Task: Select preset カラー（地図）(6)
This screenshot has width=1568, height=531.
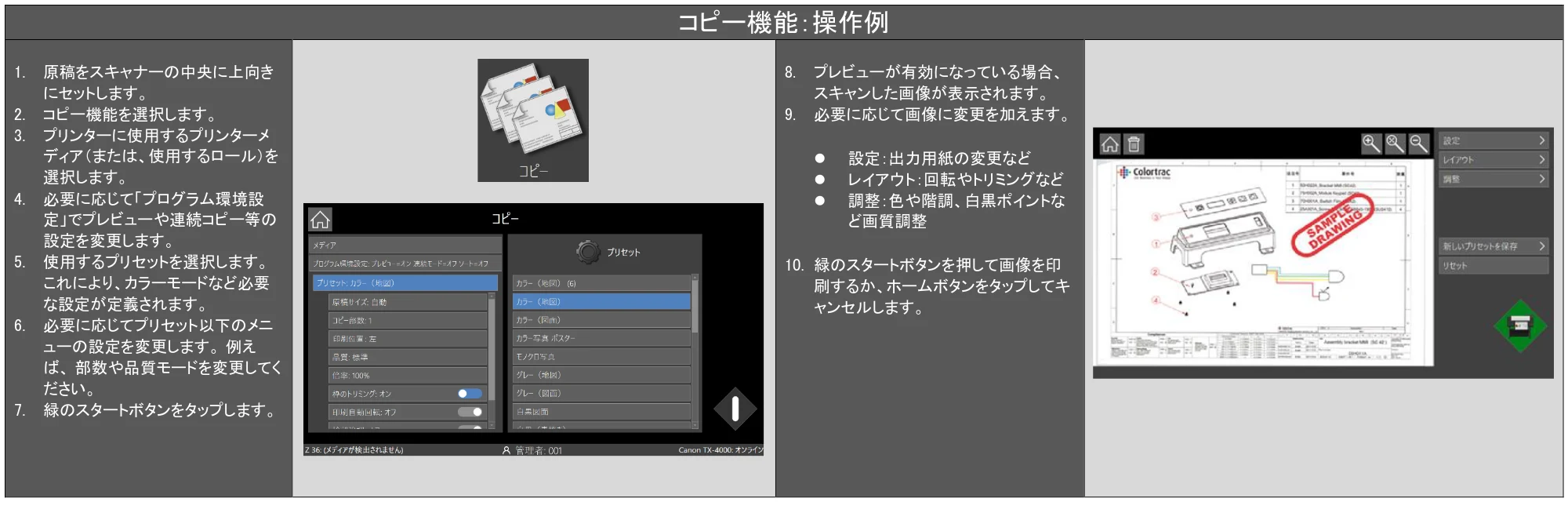Action: [x=601, y=283]
